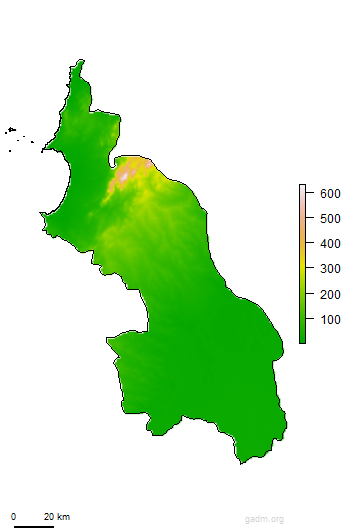This screenshot has height=528, width=361.
Task: Click the 600 label on the elevation legend
Action: pos(330,194)
